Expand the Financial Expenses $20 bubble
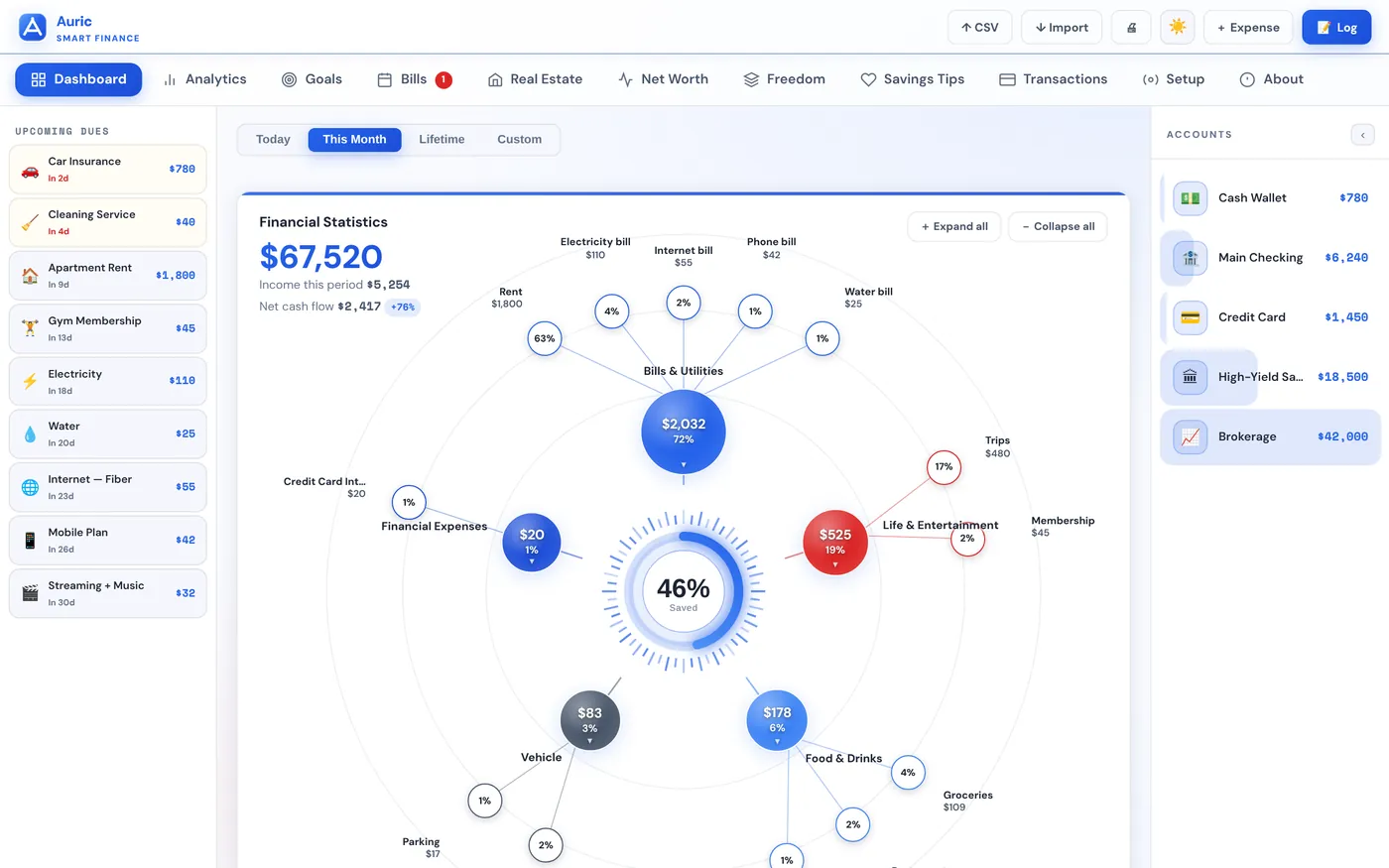 tap(532, 543)
